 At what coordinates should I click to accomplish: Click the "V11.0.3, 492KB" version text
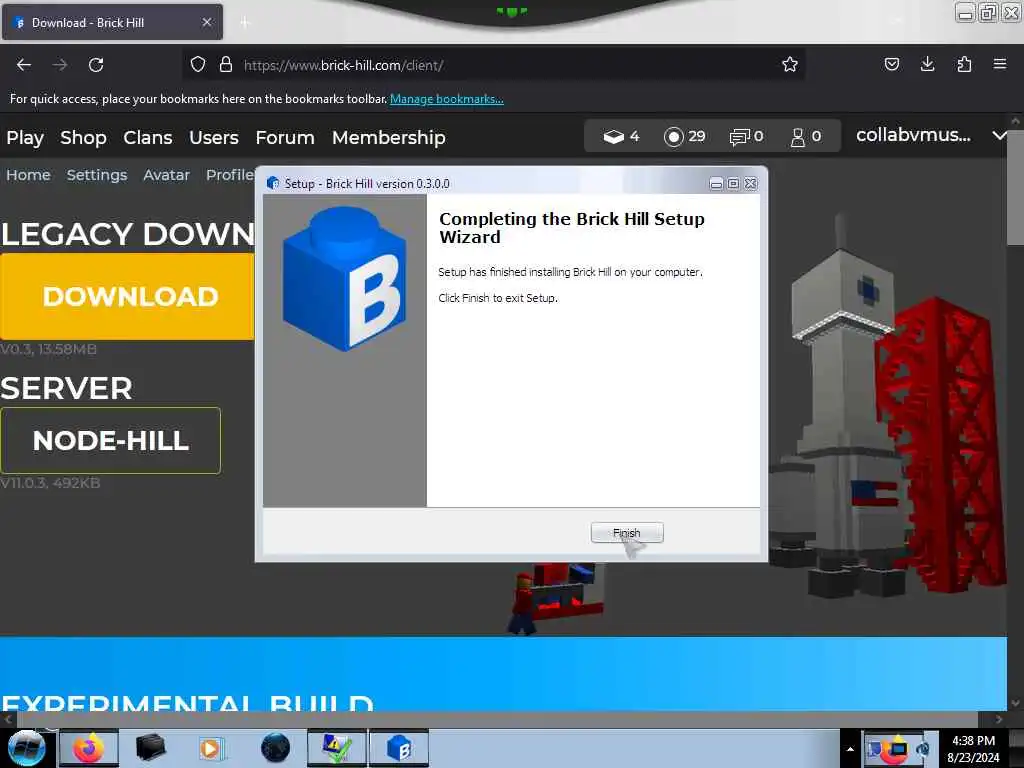(50, 483)
